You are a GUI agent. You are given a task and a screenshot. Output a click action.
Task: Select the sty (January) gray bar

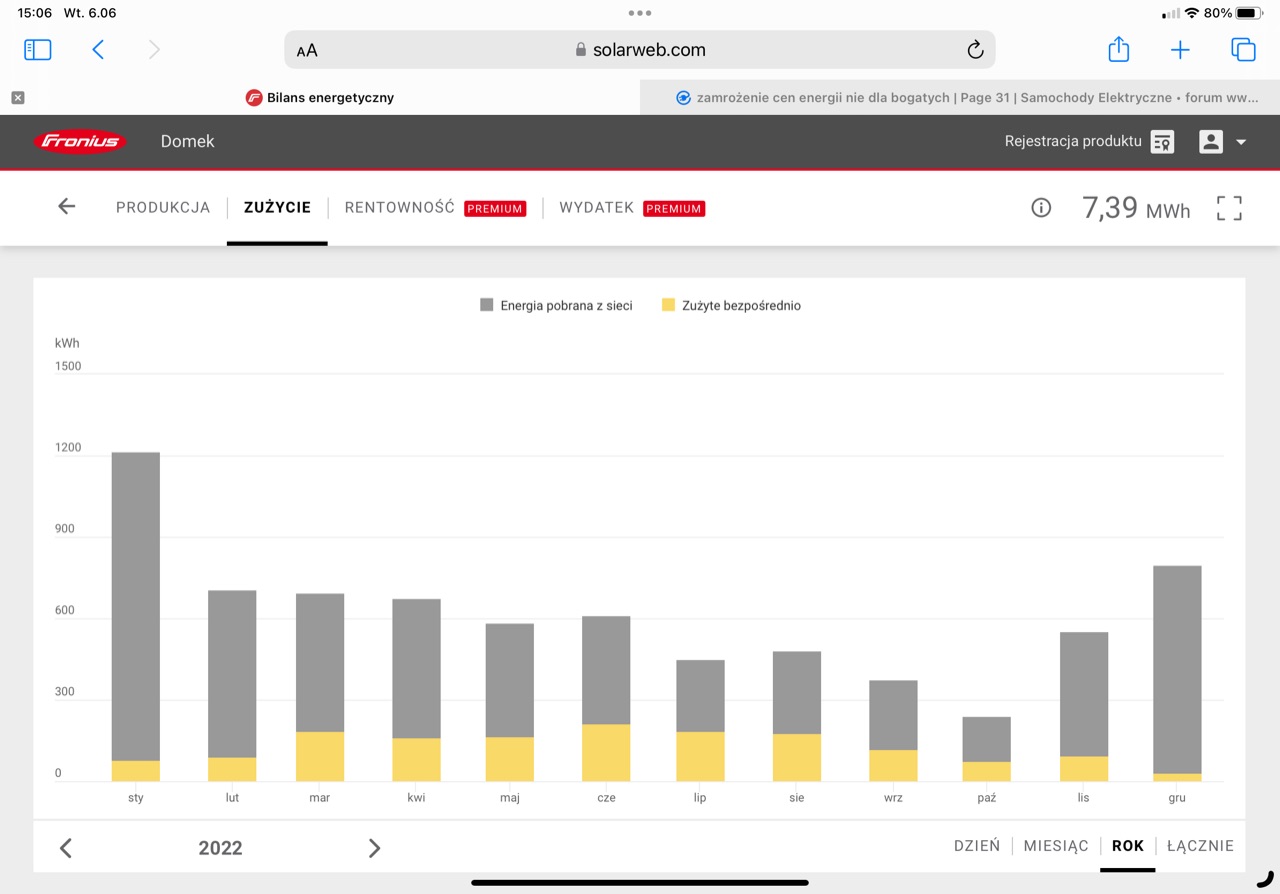(136, 606)
